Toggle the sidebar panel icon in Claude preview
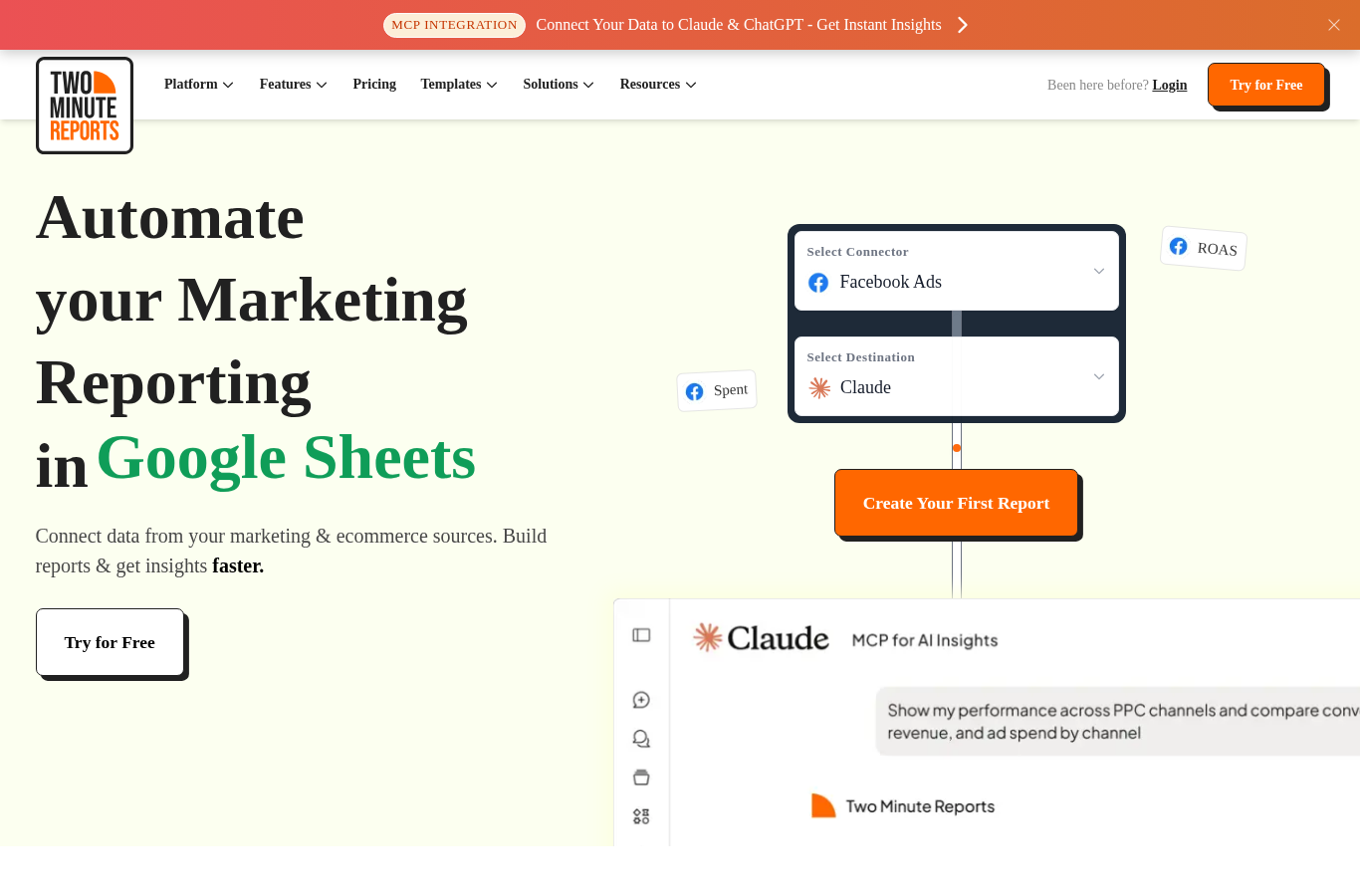Image resolution: width=1360 pixels, height=896 pixels. 641,635
